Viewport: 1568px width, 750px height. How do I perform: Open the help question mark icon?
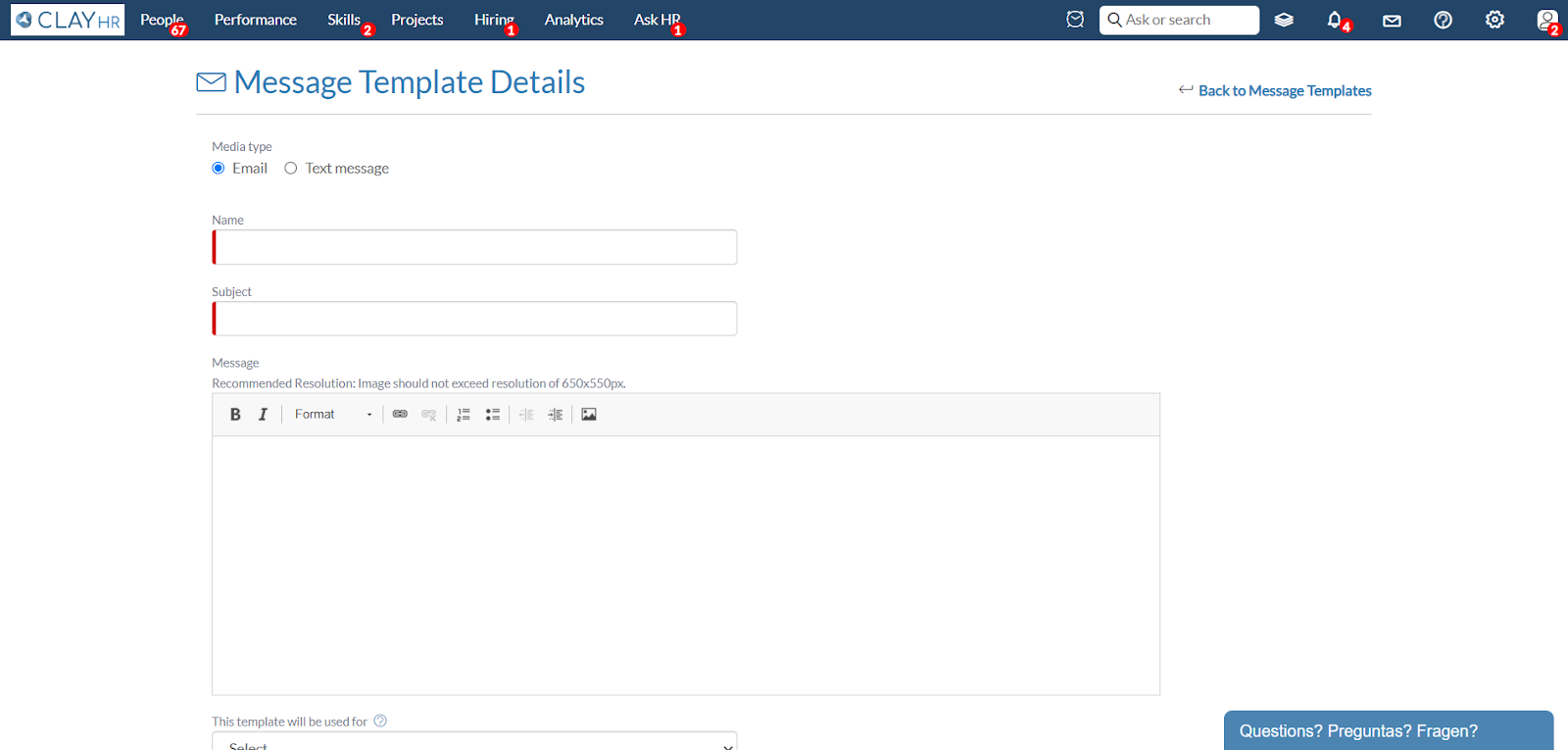[x=1443, y=20]
